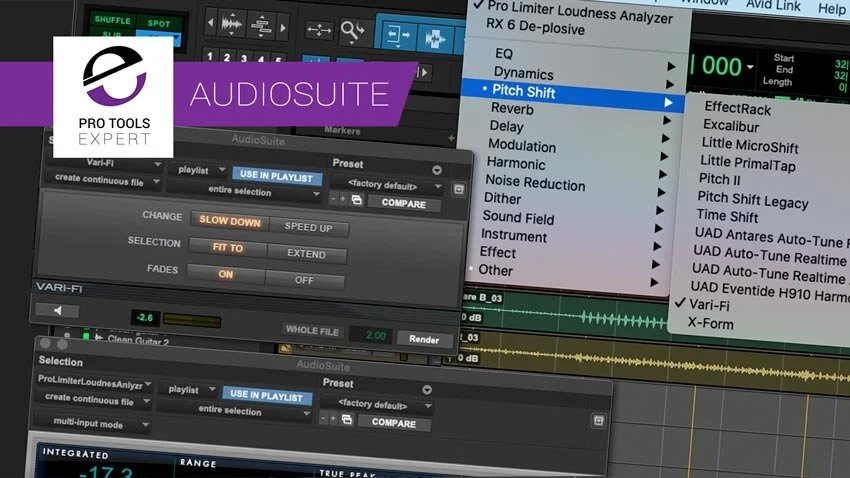Click Pro Limiter square target icon

(x=598, y=421)
